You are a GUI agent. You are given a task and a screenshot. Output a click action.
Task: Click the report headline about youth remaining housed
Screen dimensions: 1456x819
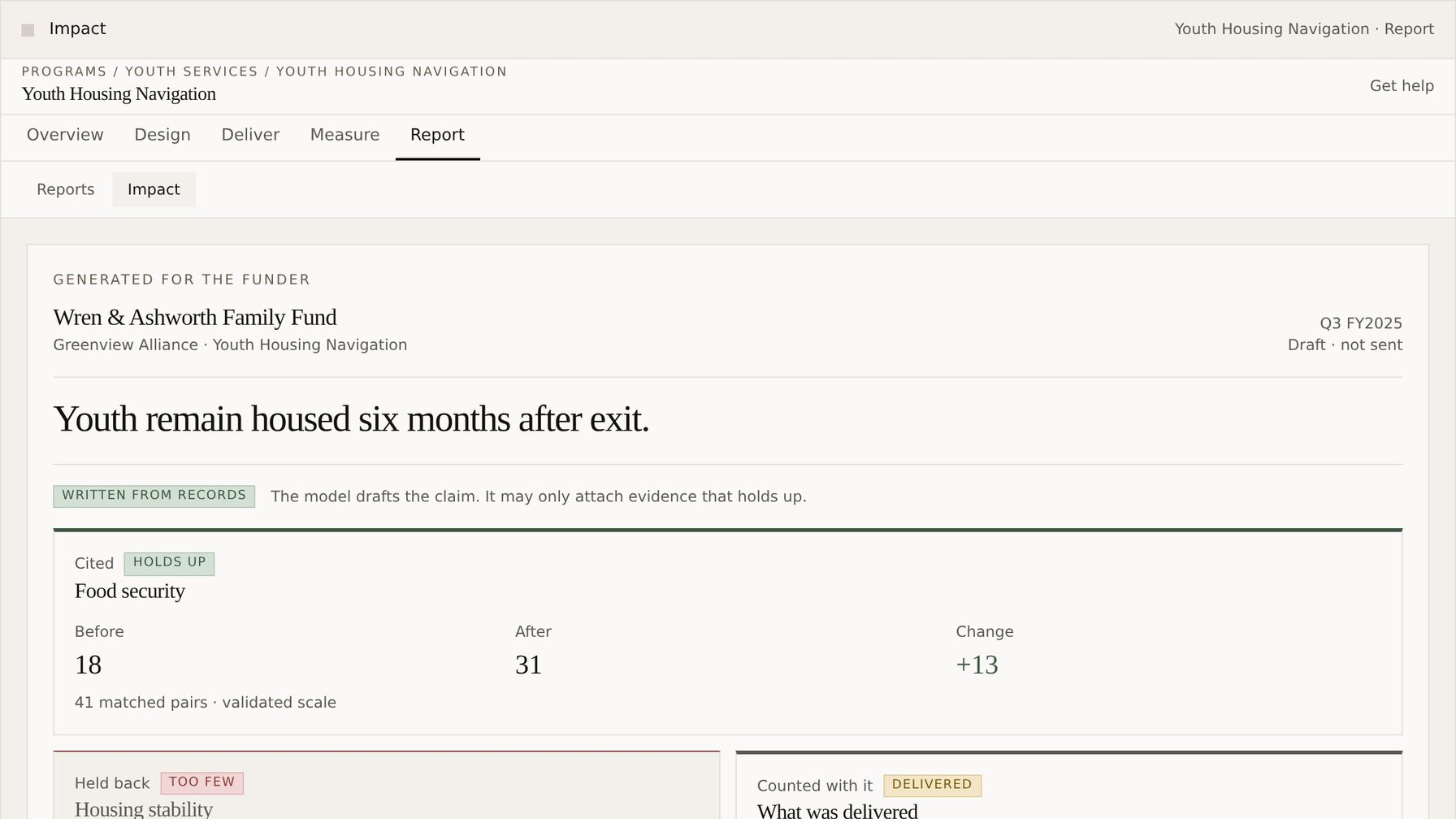(x=351, y=419)
